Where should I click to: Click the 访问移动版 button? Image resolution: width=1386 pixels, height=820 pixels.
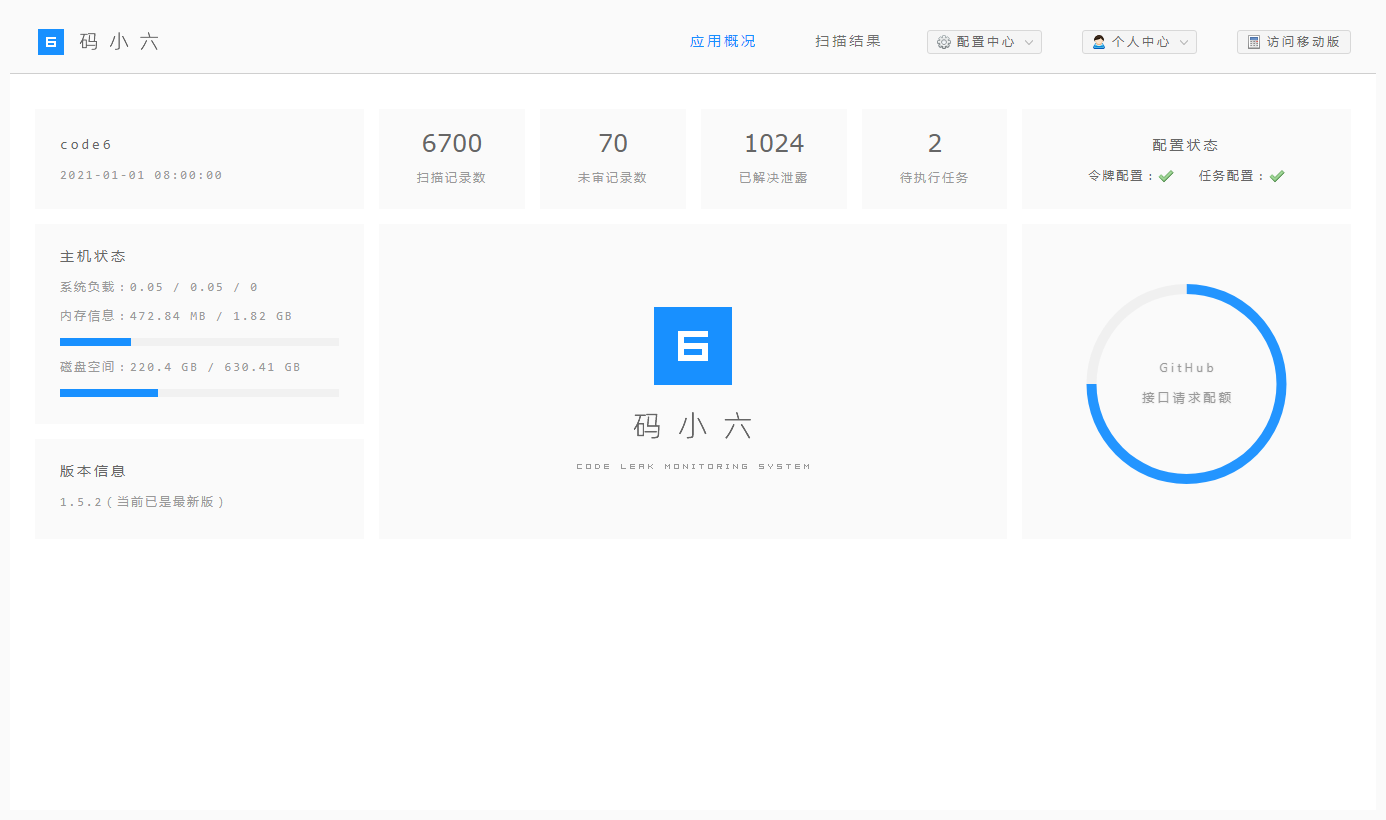pos(1294,42)
